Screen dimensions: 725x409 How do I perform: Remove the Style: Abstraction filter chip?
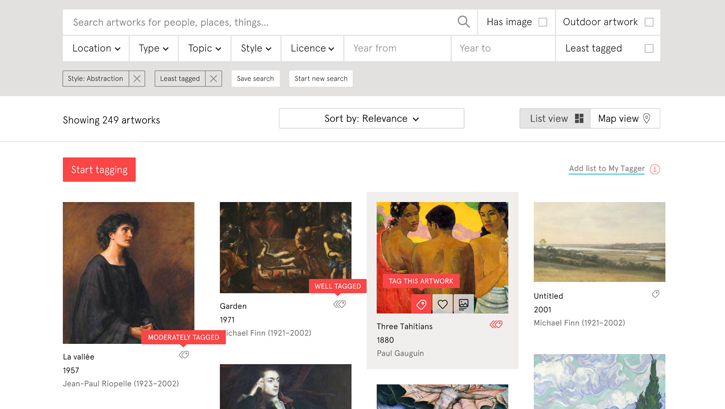(x=137, y=79)
